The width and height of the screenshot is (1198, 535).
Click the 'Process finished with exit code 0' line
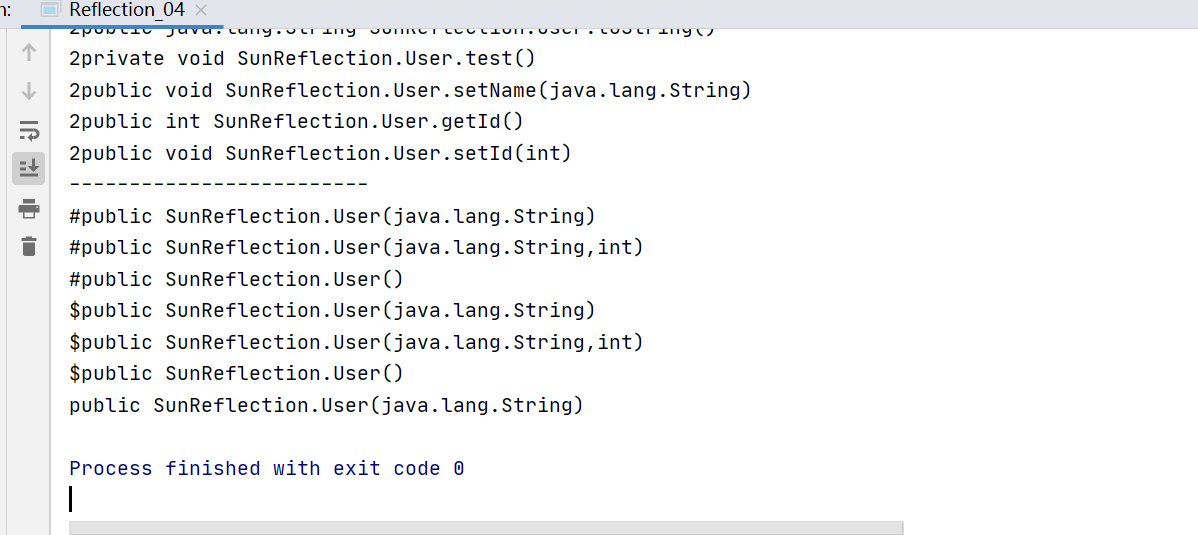[x=266, y=468]
